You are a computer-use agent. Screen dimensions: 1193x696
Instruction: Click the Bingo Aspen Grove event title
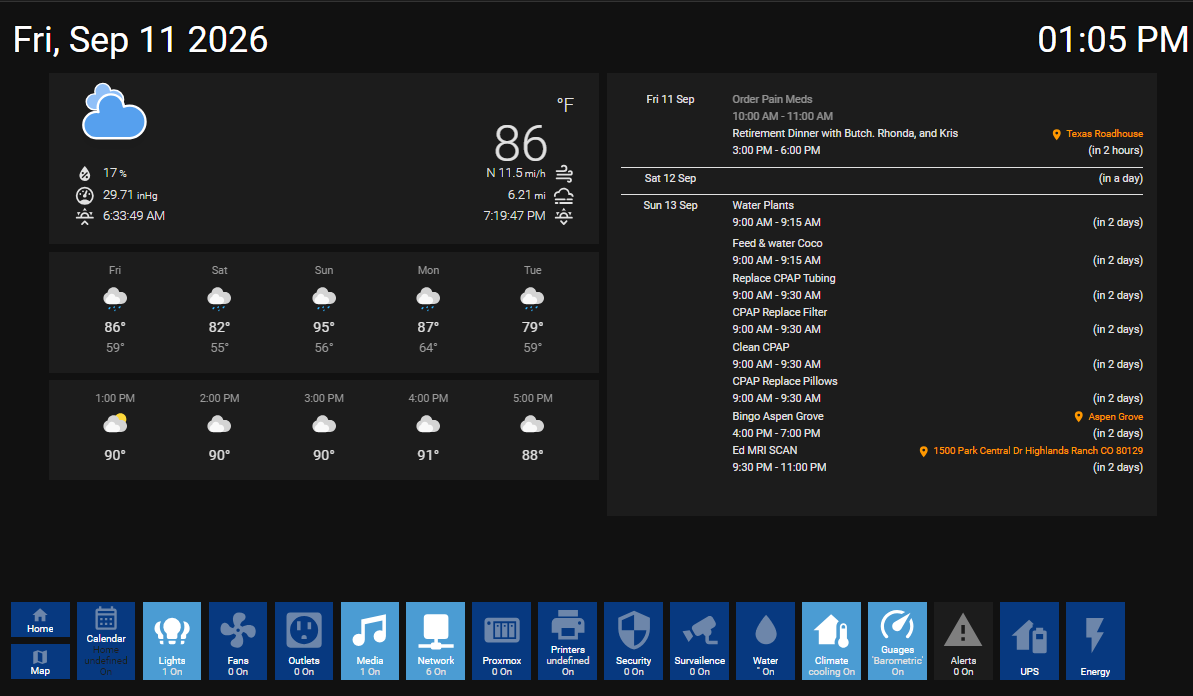point(778,416)
